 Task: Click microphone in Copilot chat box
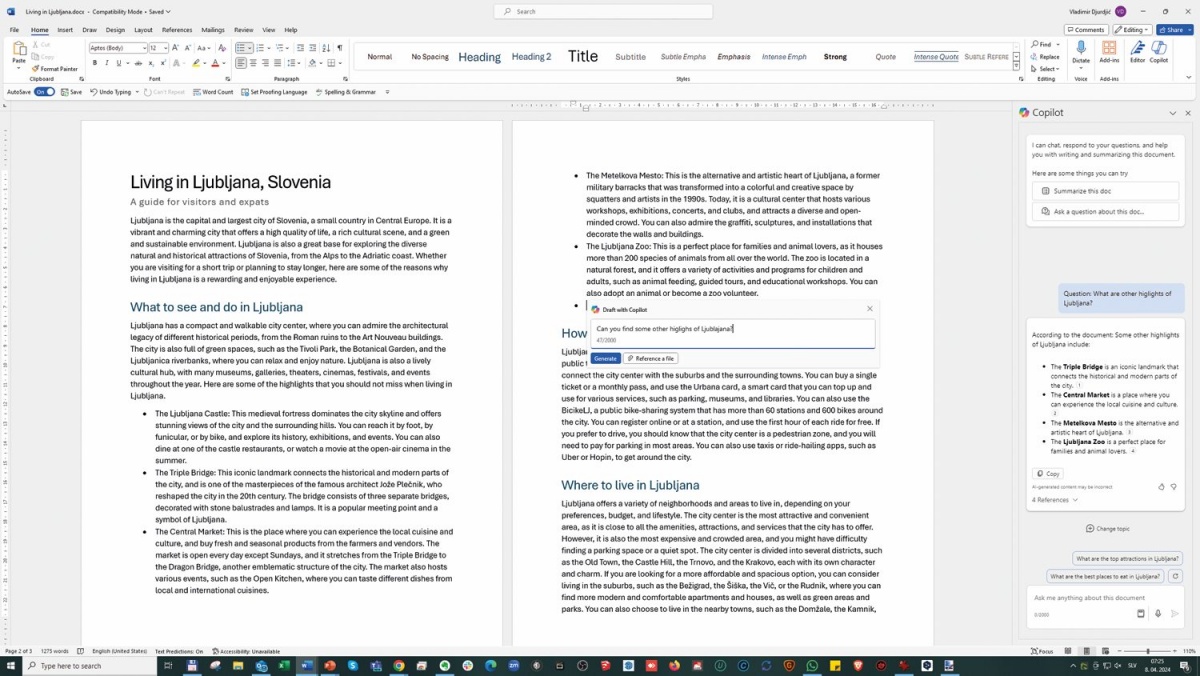(1158, 614)
